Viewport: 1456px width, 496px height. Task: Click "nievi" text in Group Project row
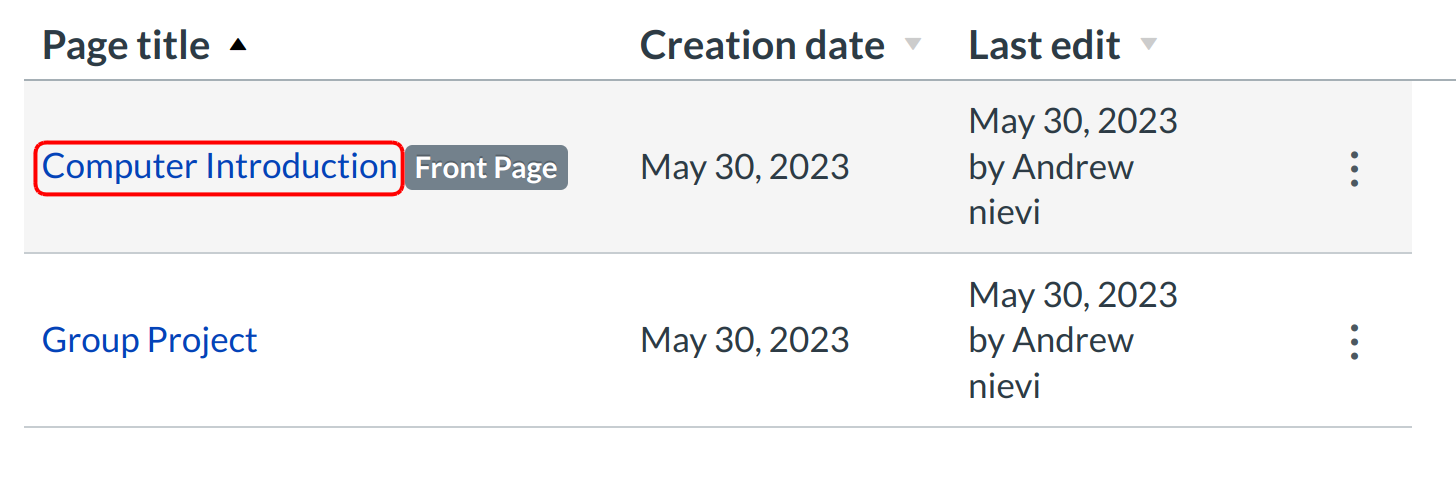click(1004, 386)
